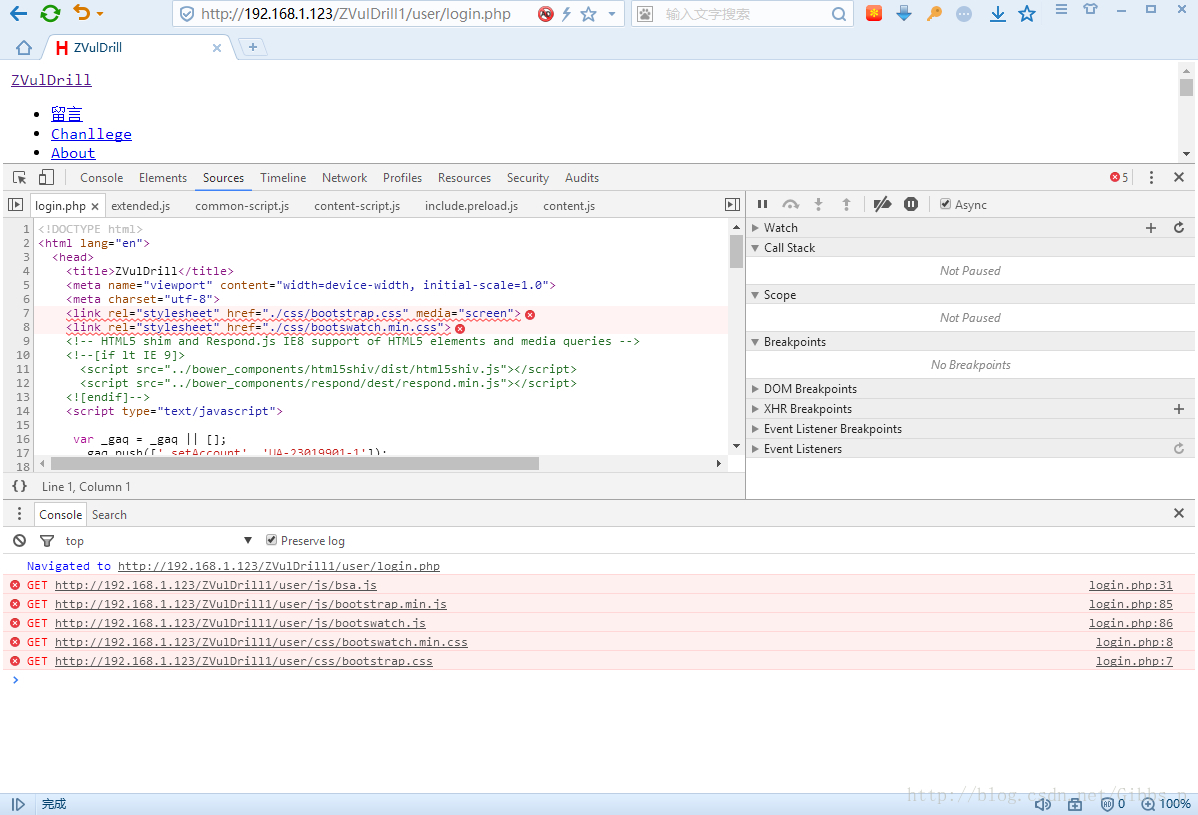Open the browser hamburger menu

click(1061, 9)
